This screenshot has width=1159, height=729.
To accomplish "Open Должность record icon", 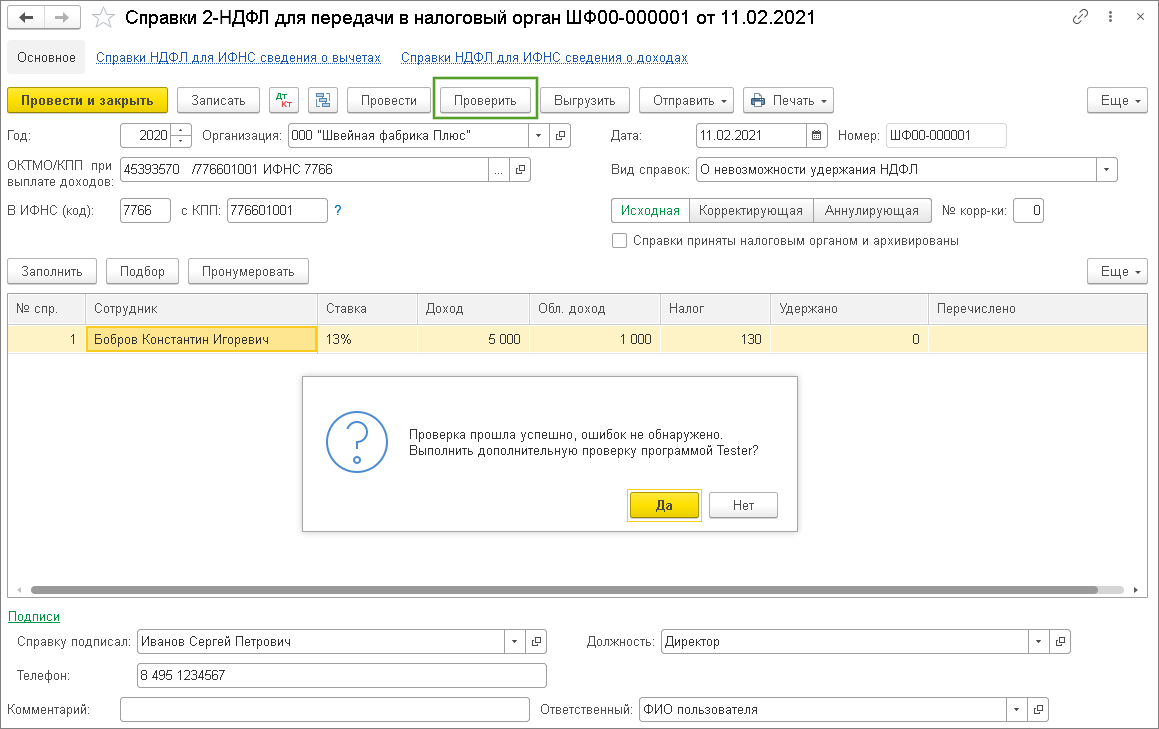I will coord(1060,641).
